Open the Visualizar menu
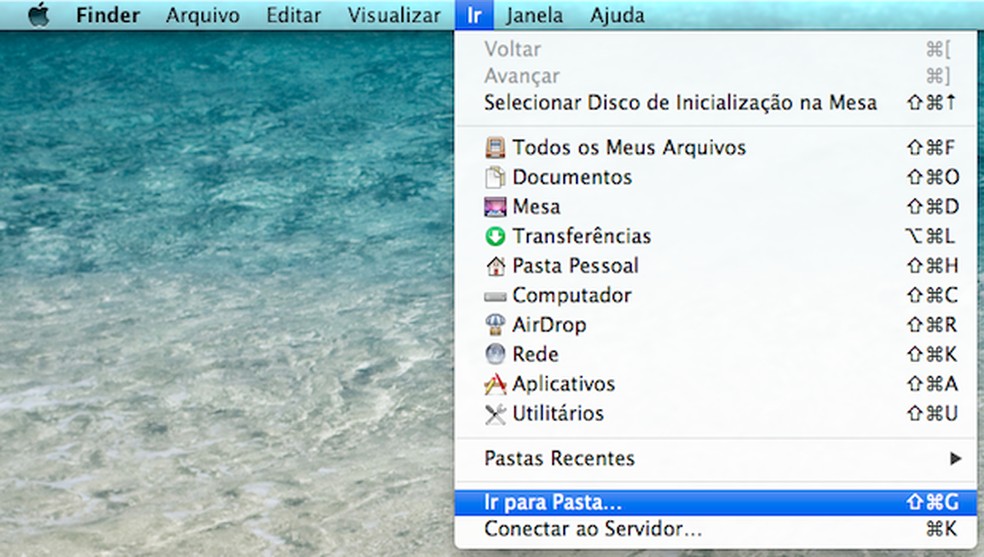984x557 pixels. tap(394, 16)
